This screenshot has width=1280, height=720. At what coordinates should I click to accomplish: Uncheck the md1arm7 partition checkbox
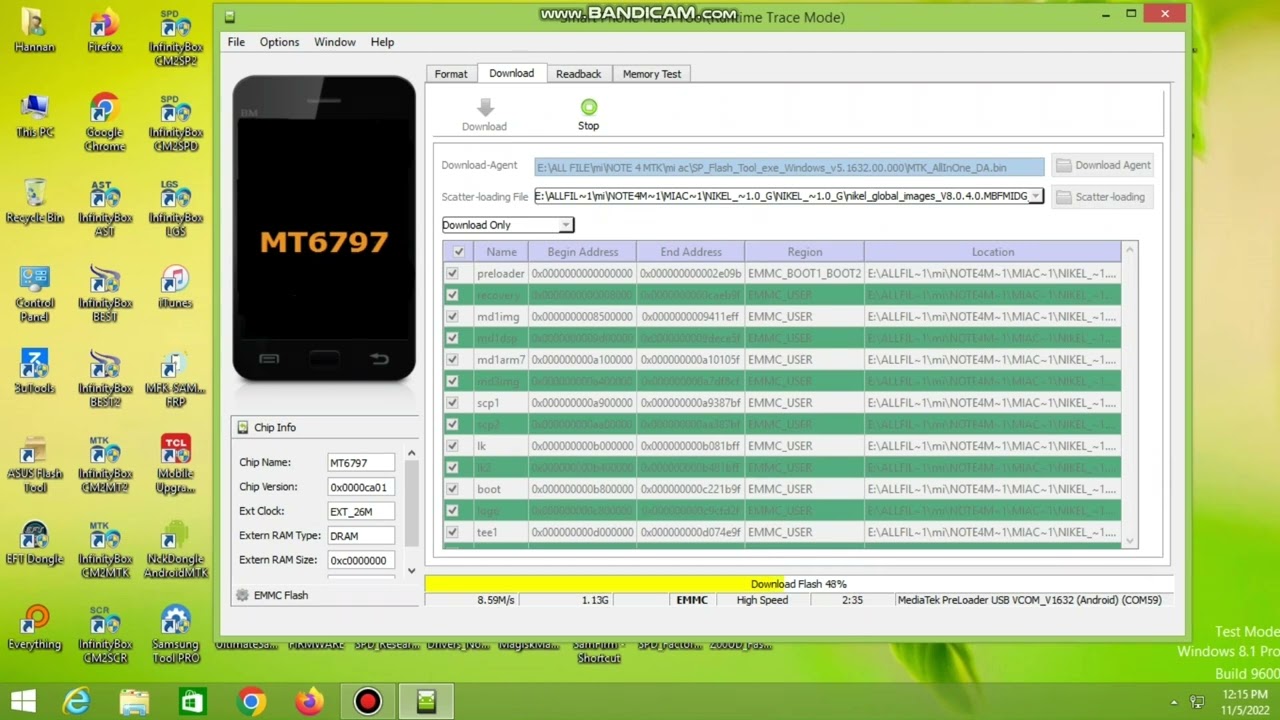(452, 359)
